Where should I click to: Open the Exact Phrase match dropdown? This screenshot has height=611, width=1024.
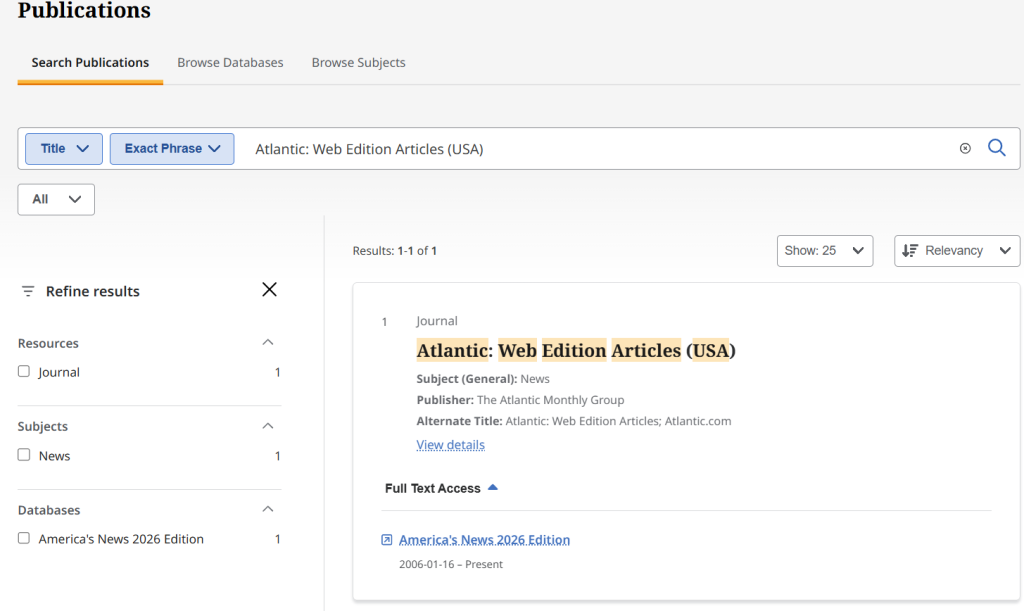click(172, 149)
